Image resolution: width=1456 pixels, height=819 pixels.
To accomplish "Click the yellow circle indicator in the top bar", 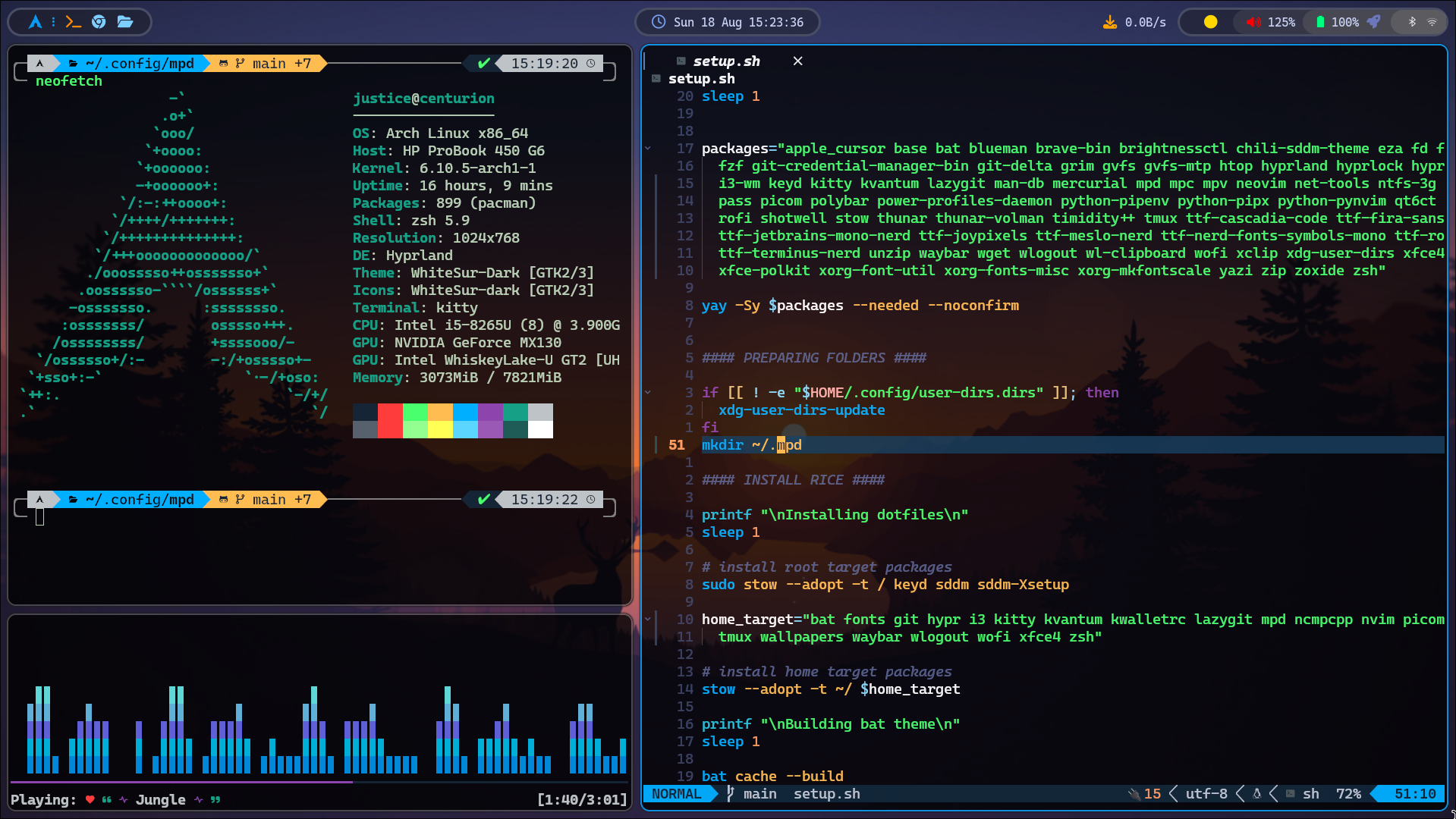I will [1211, 22].
